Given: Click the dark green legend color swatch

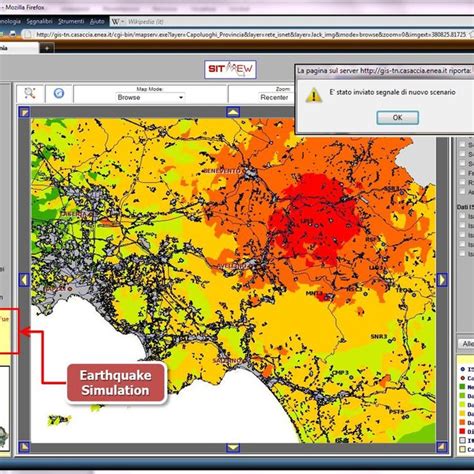Looking at the screenshot, I should [x=462, y=387].
